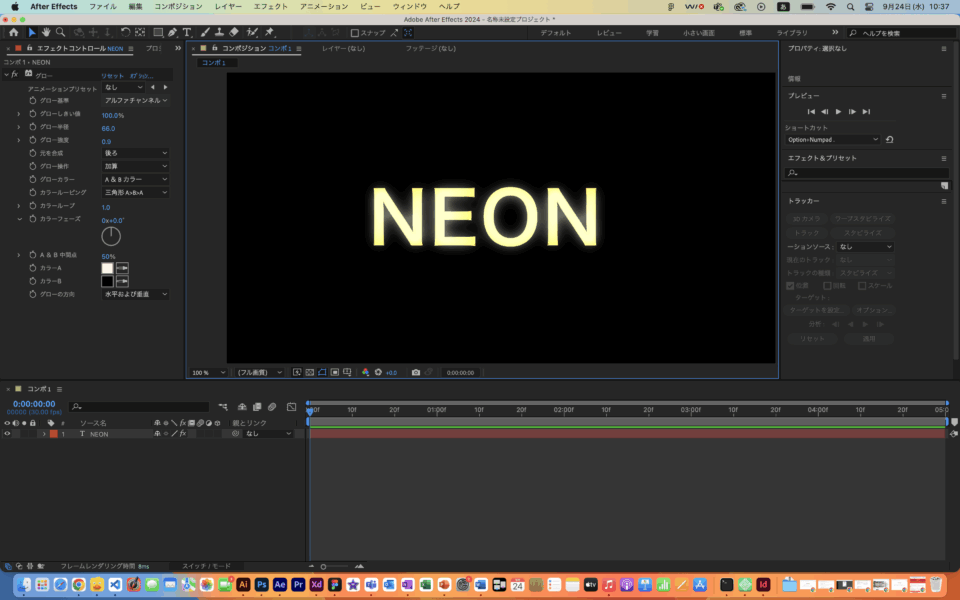The image size is (960, 600).
Task: Click the snapshot camera icon in the viewer
Action: click(x=416, y=372)
